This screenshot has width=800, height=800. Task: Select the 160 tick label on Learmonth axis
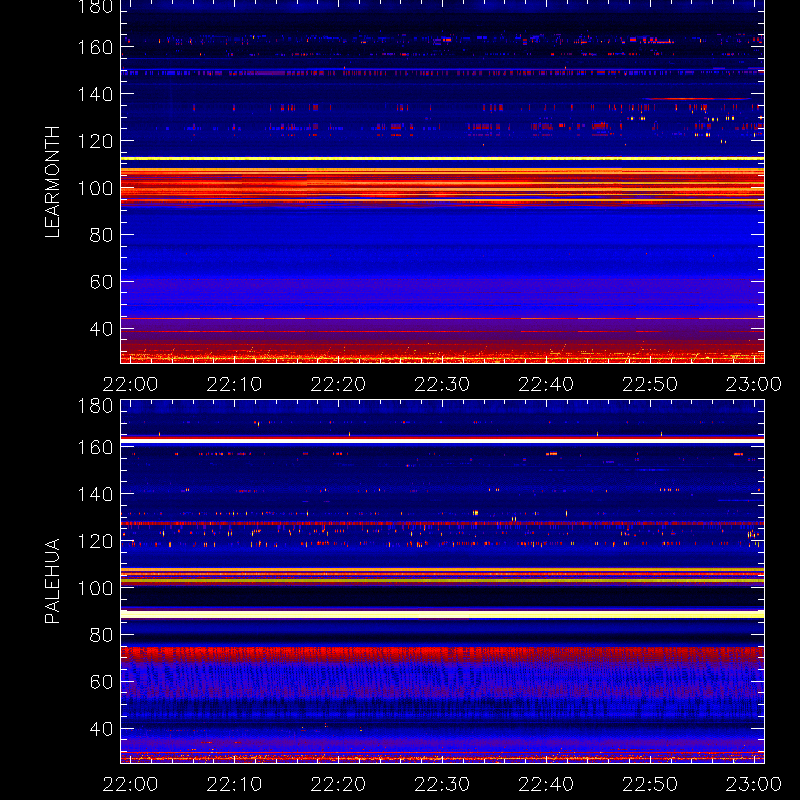[x=95, y=47]
